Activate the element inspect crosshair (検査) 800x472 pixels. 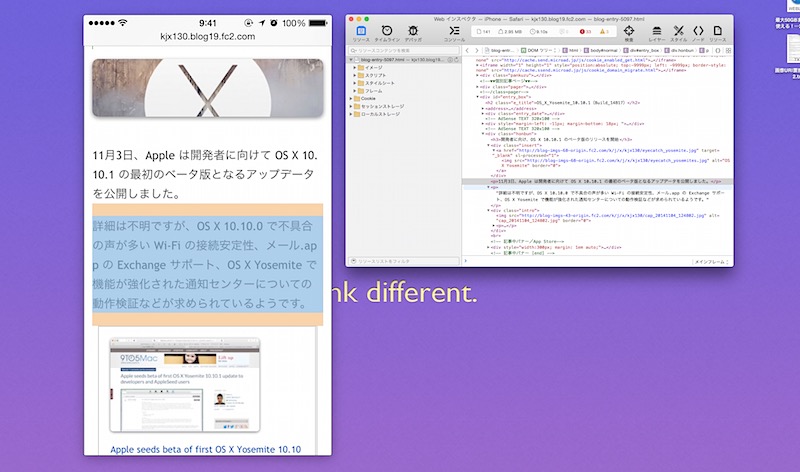coord(629,33)
